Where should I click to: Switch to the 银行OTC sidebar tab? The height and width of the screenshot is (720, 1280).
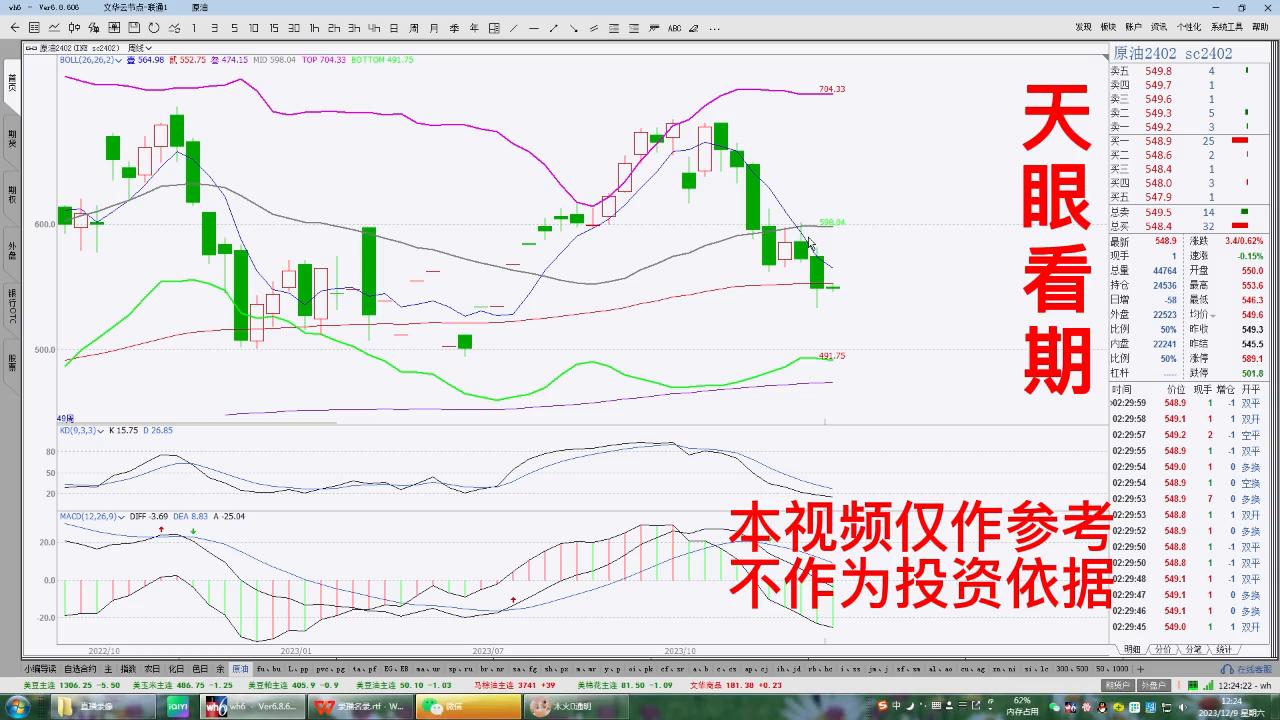[12, 306]
